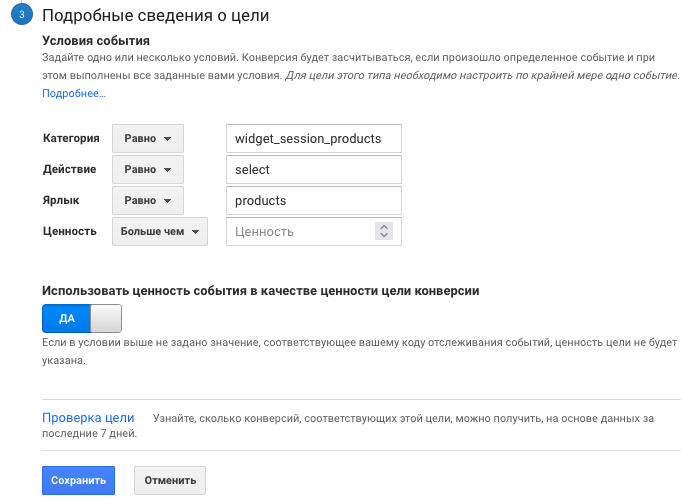The image size is (682, 502).
Task: Click the 'widget_session_products' category field
Action: point(314,139)
